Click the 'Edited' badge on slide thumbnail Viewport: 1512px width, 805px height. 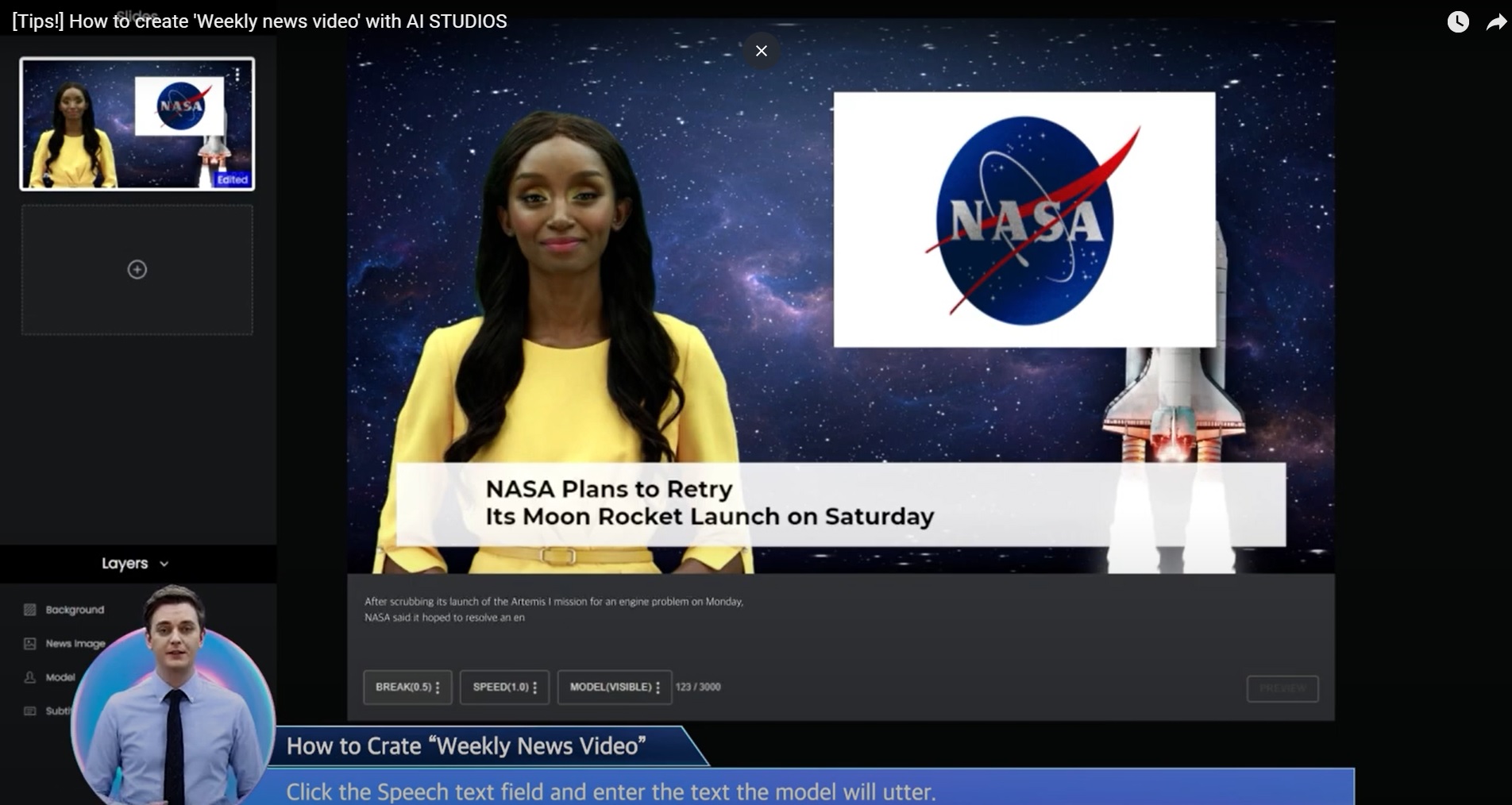(x=233, y=180)
